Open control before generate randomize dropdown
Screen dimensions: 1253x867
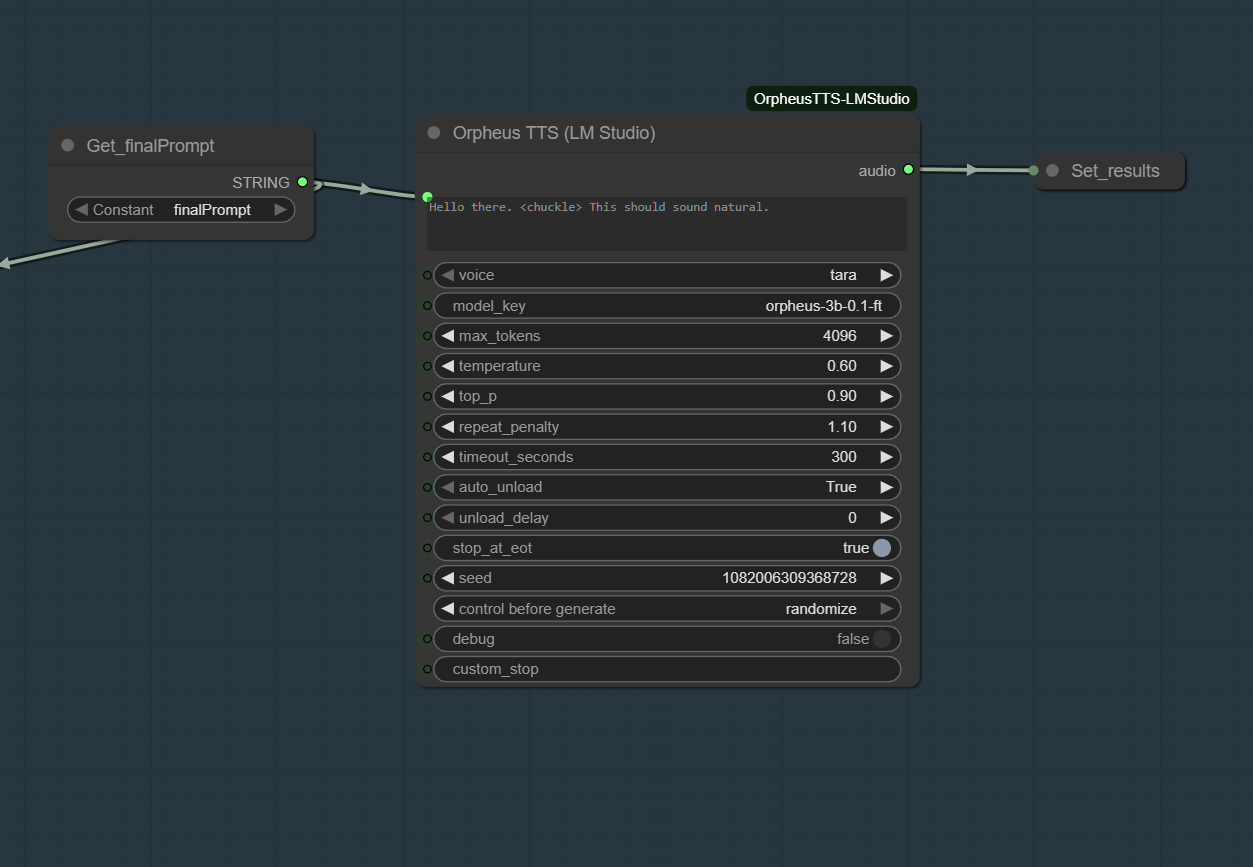[x=667, y=609]
